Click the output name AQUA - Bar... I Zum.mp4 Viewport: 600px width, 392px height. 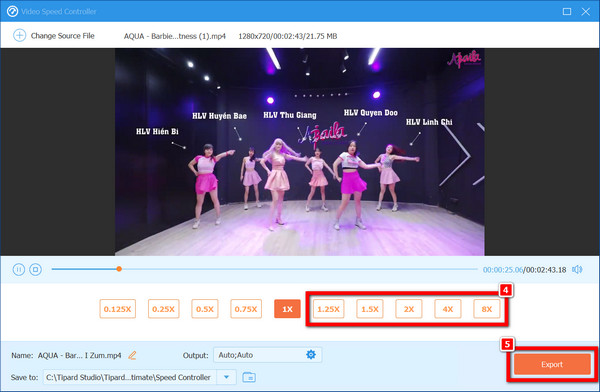coord(80,355)
